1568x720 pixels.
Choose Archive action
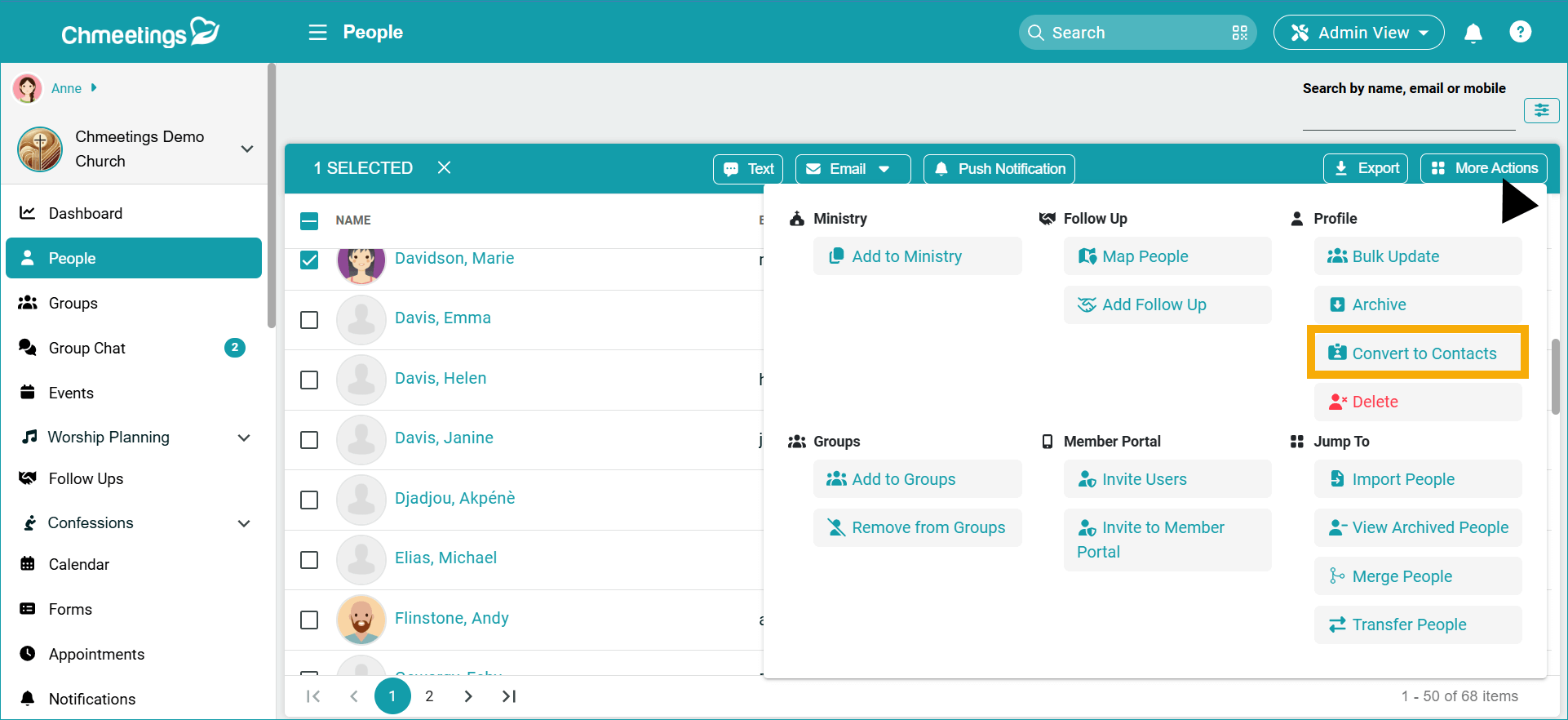1418,304
